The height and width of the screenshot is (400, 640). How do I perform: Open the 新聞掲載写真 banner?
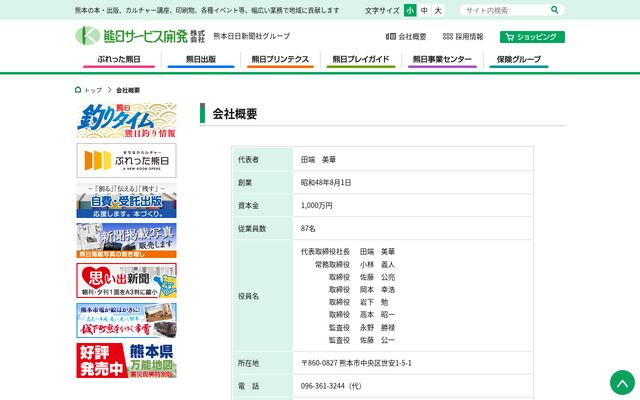(x=127, y=240)
